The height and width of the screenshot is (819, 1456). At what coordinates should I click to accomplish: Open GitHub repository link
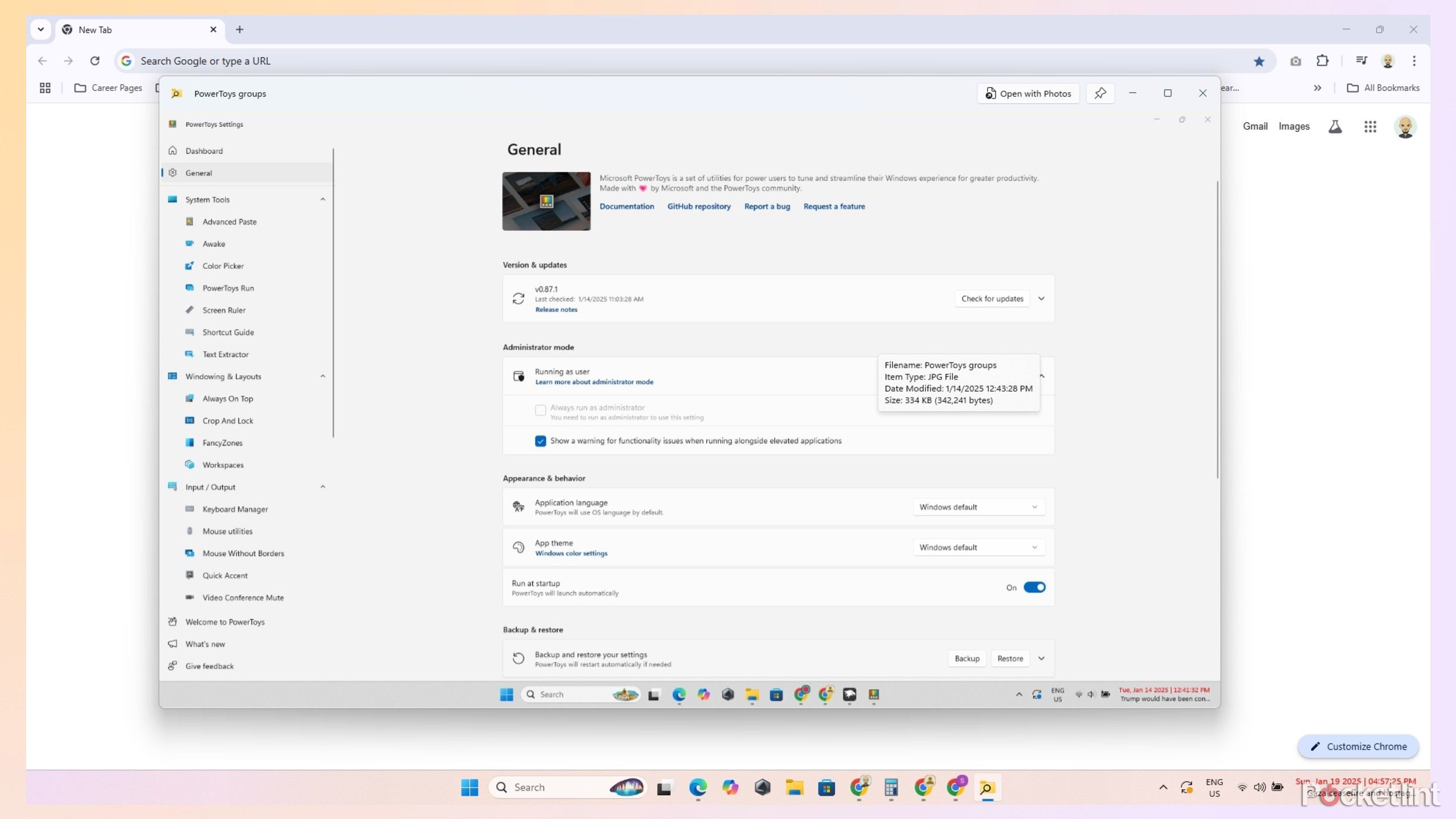click(x=699, y=206)
